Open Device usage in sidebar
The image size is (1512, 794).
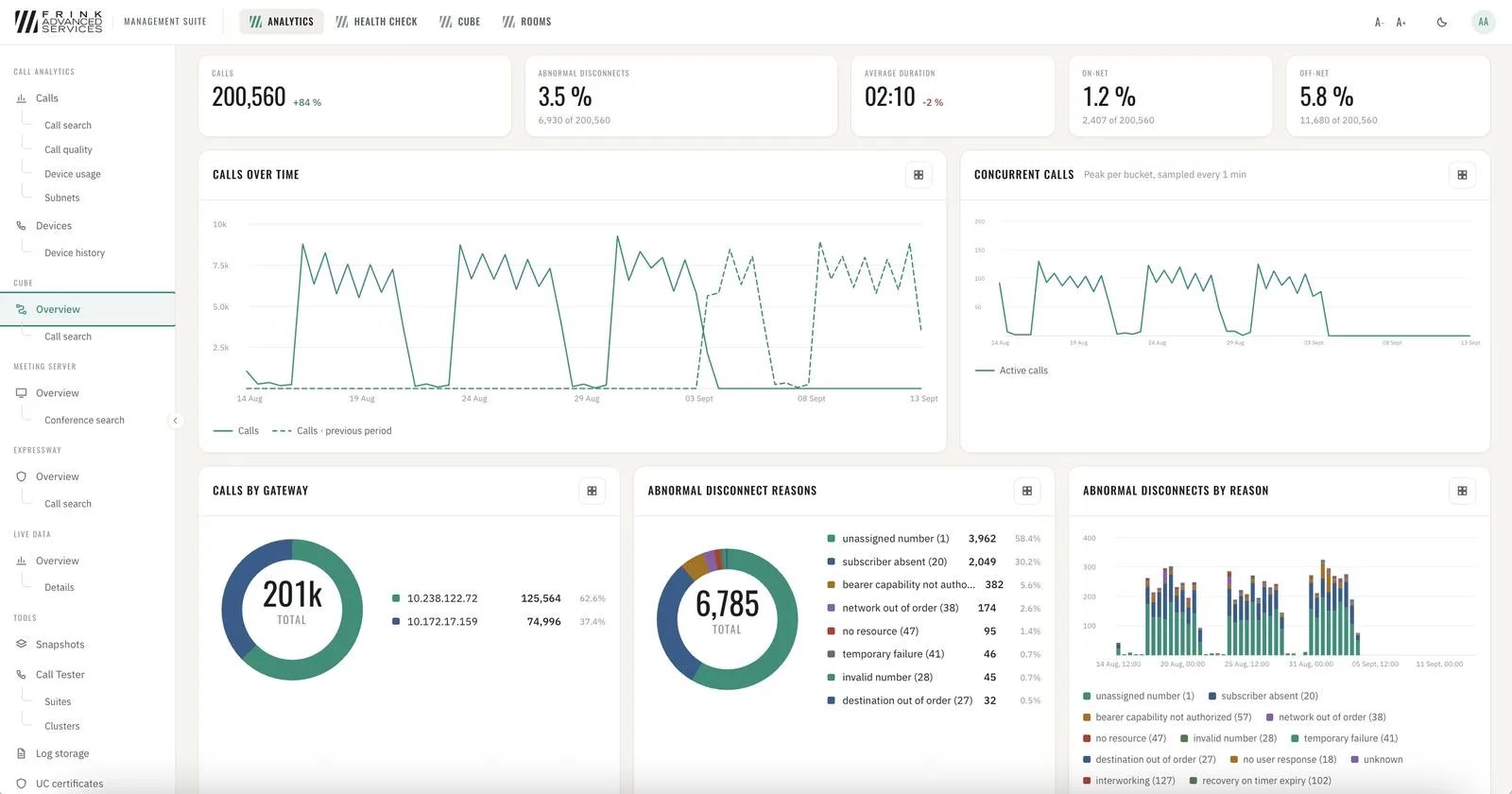coord(73,174)
